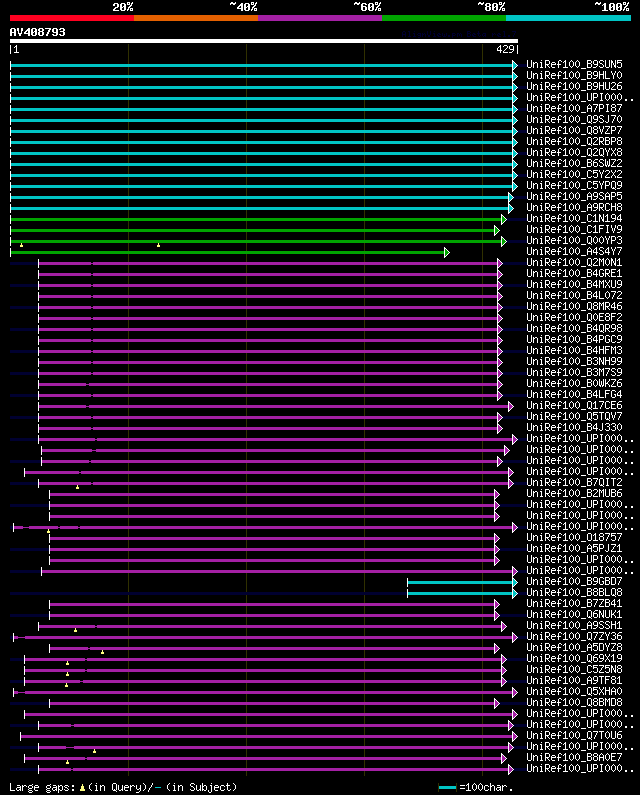Click the UniRef100_C1N194 entry
Screen dimensions: 640x795
(574, 219)
